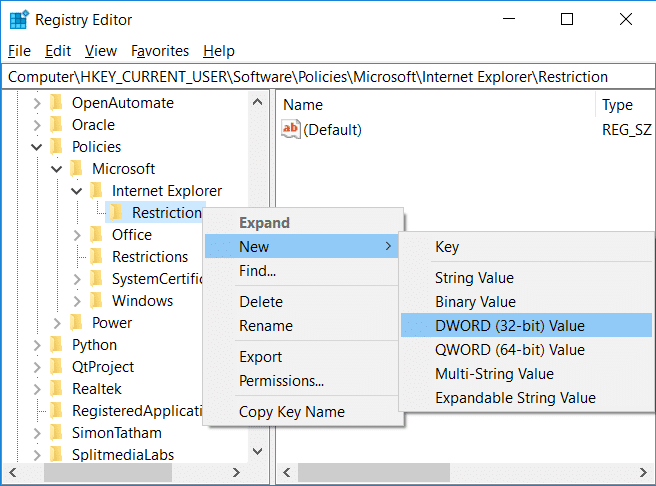
Task: Expand the Office tree node
Action: [77, 235]
